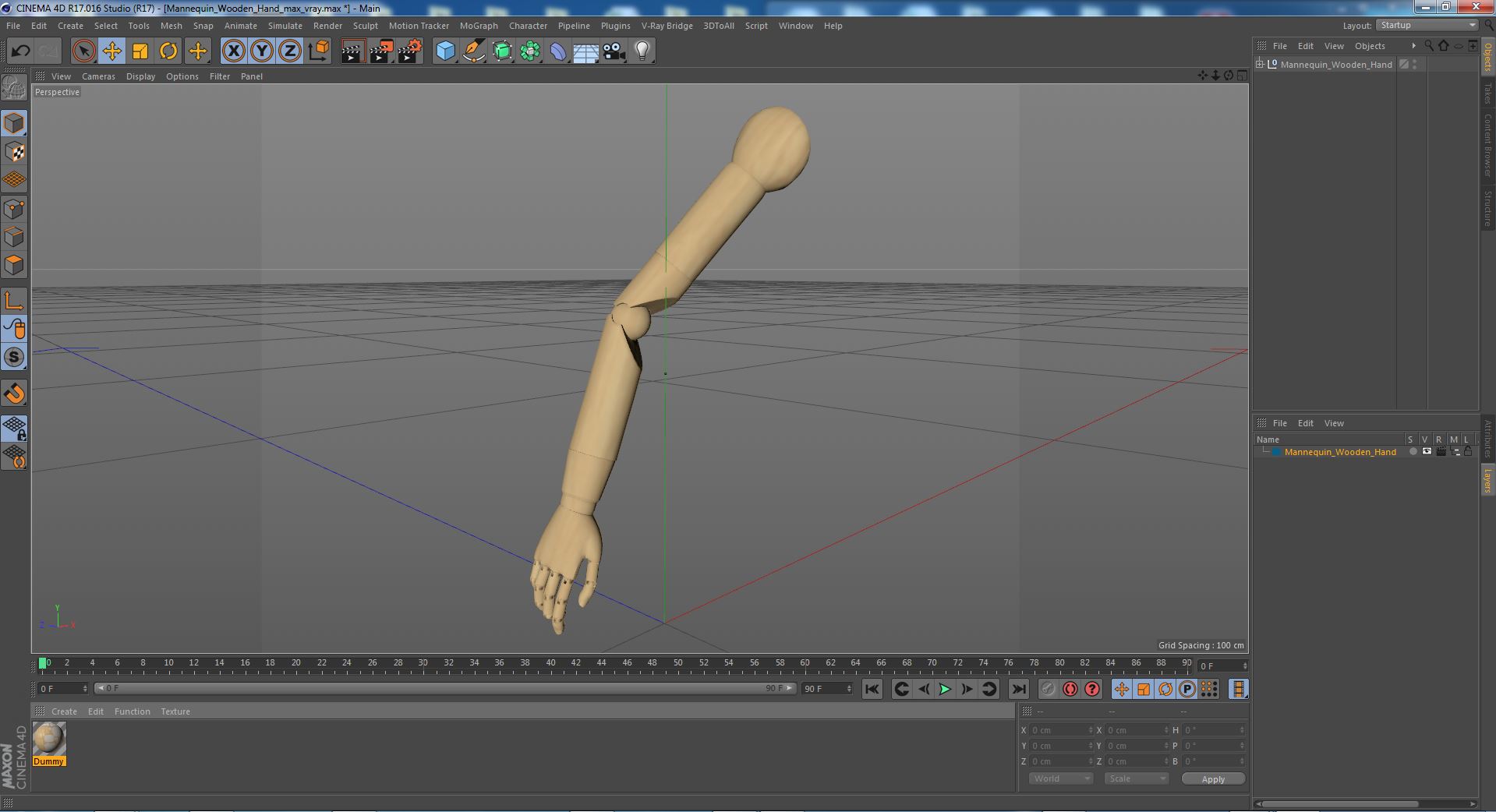Open the Layout Startup dropdown
This screenshot has height=812, width=1496.
tap(1427, 26)
